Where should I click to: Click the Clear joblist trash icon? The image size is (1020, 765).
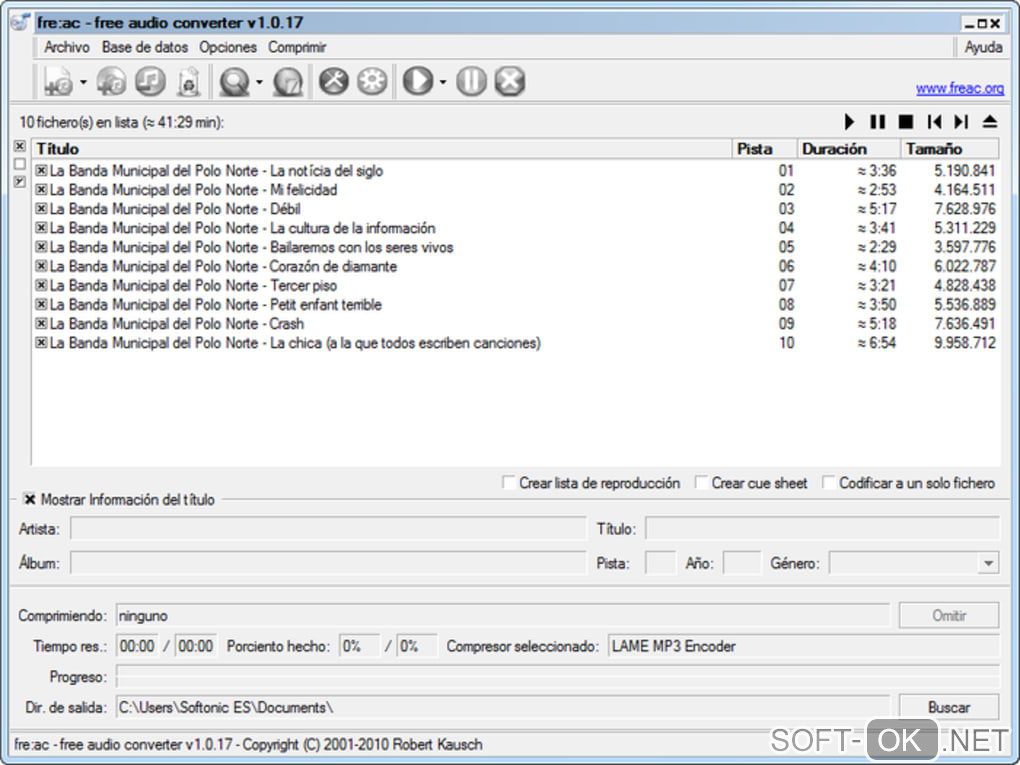click(x=189, y=82)
